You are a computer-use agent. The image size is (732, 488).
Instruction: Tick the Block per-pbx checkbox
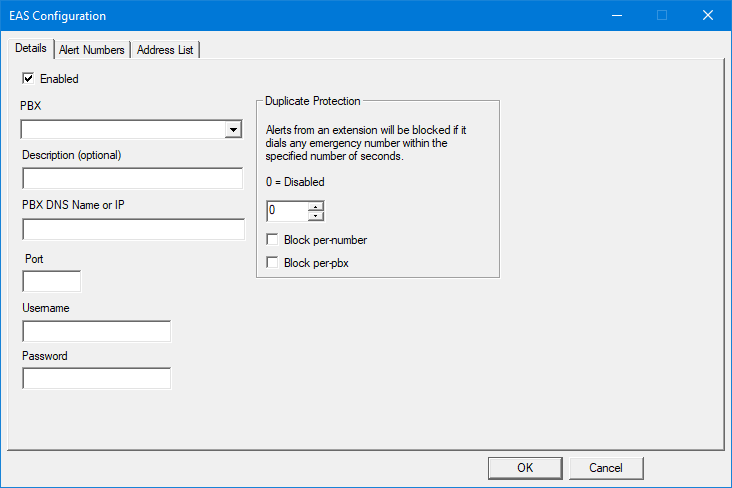[273, 262]
